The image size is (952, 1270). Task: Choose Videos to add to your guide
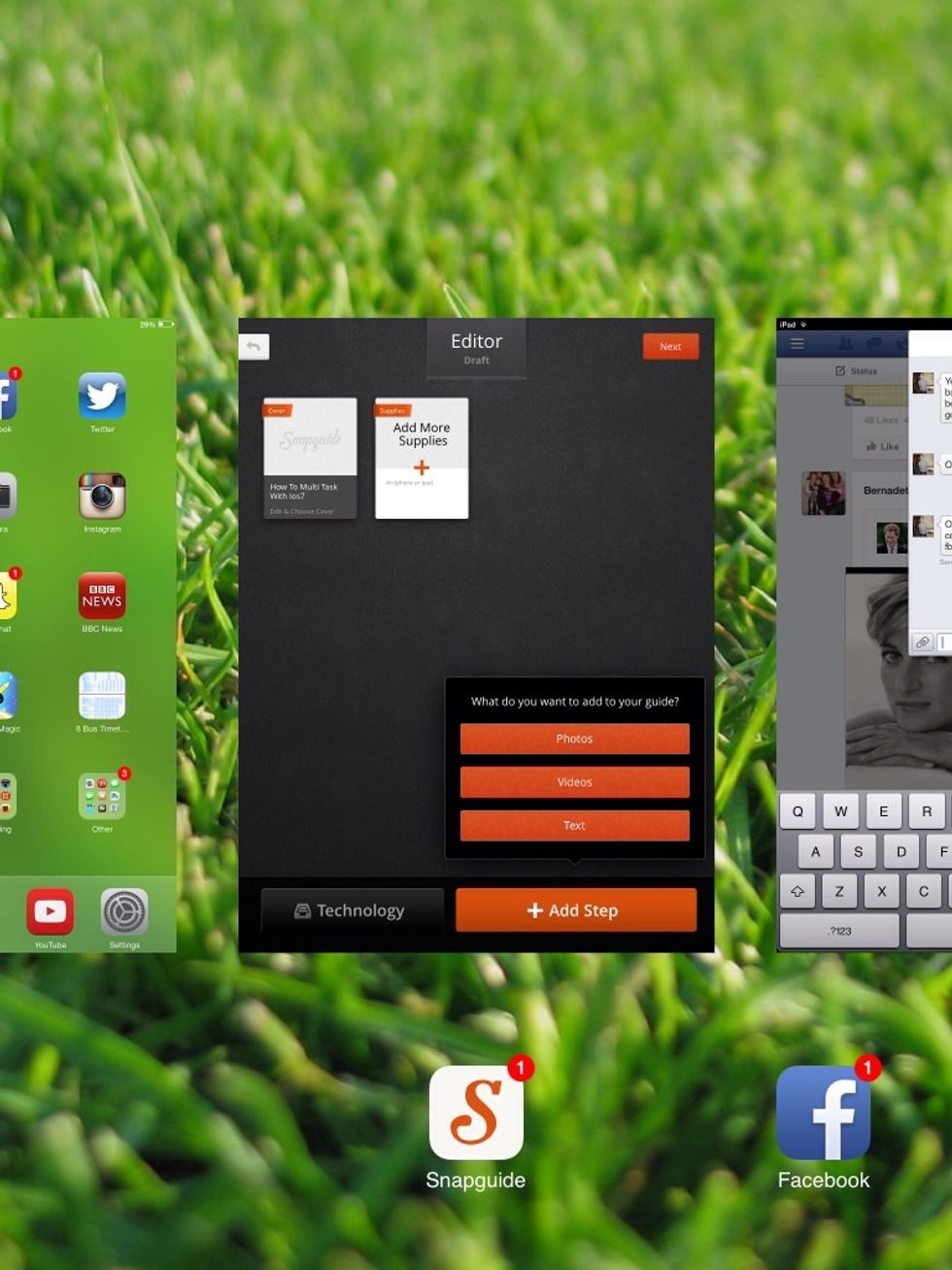tap(574, 781)
